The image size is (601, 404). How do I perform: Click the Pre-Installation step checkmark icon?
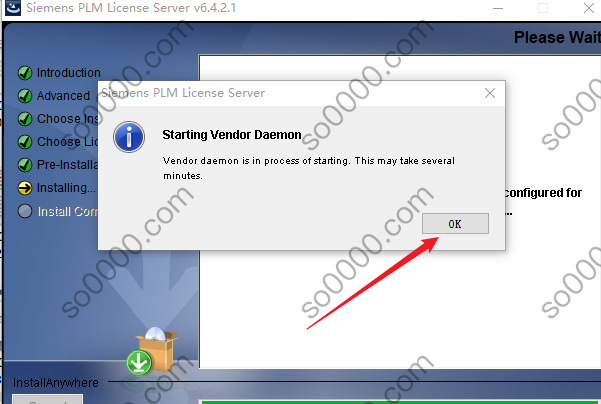click(25, 165)
